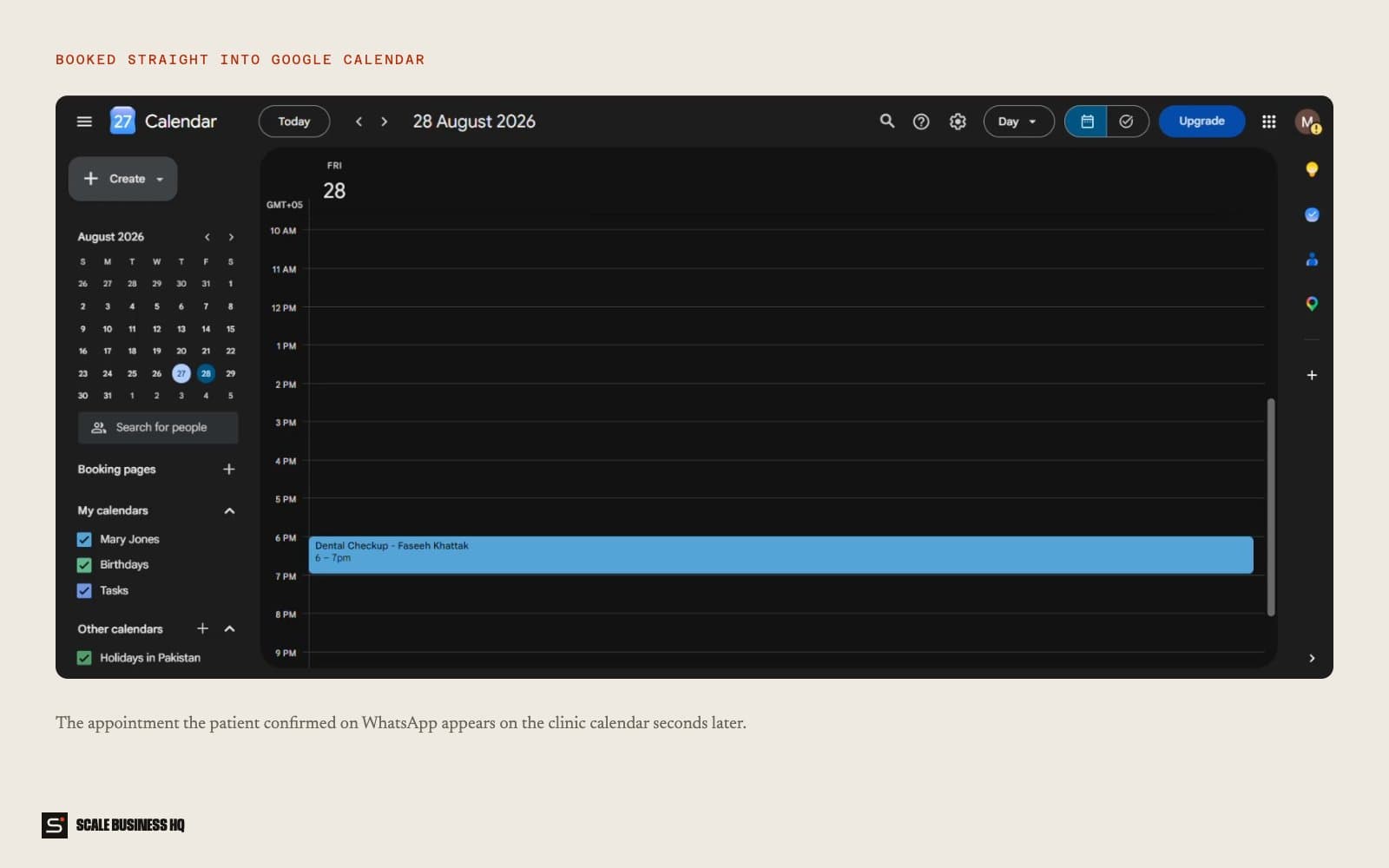
Task: Hide side panel chevron at bottom right
Action: (x=1312, y=658)
